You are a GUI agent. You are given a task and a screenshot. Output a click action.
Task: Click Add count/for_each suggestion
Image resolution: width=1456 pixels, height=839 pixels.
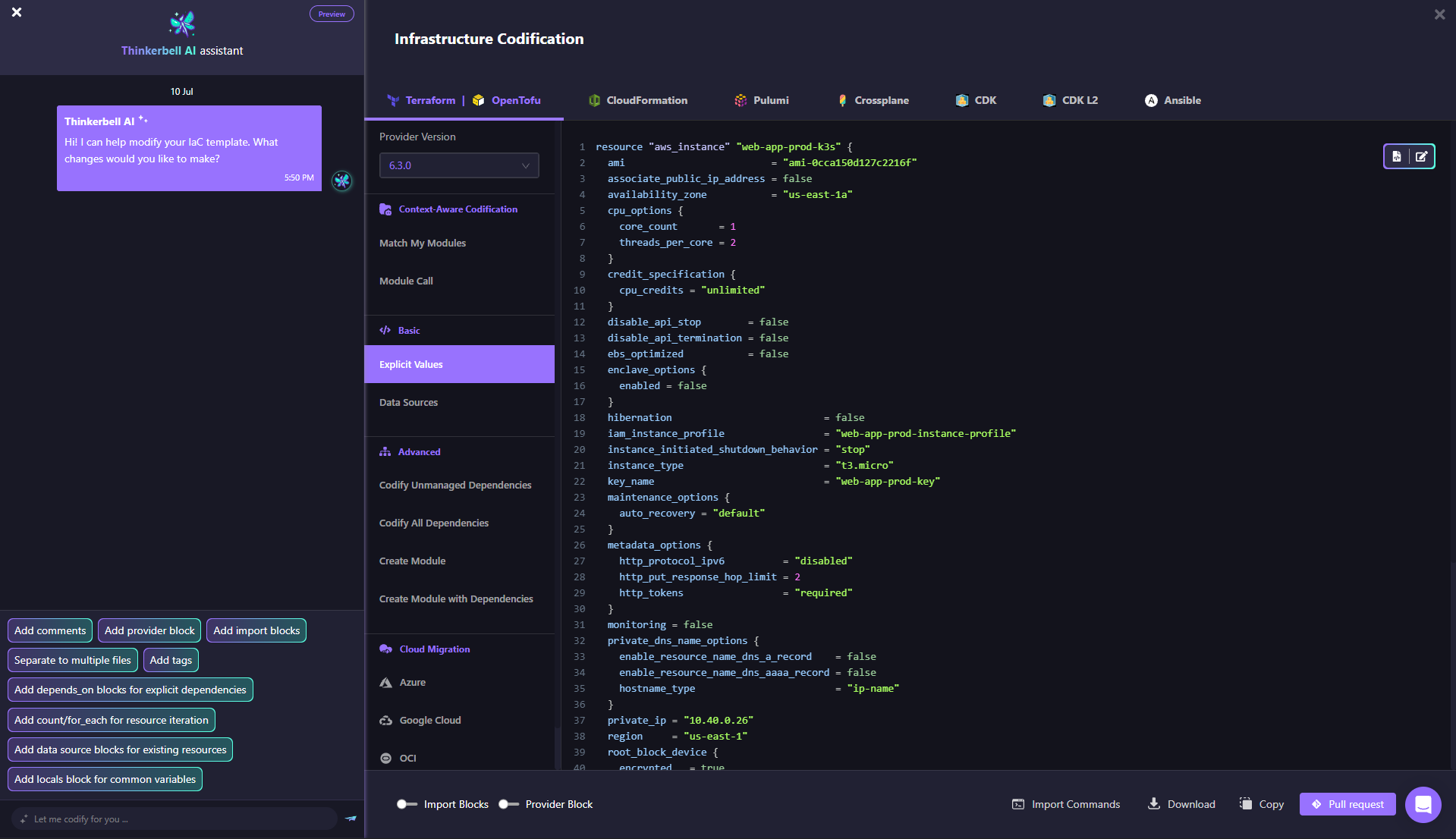(x=112, y=720)
